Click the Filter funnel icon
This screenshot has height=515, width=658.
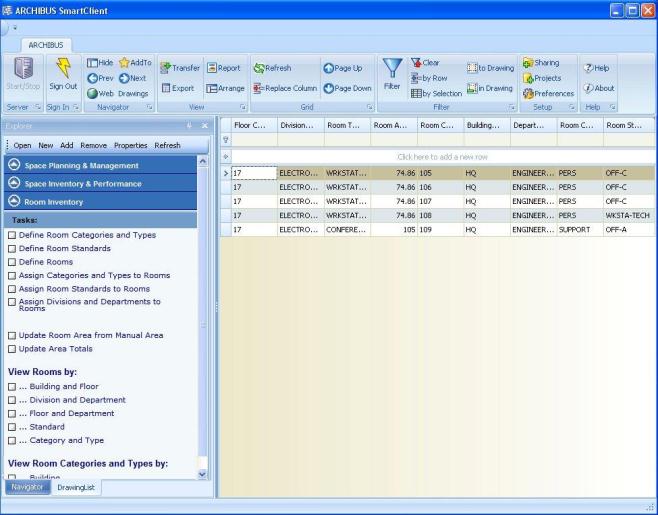[392, 68]
